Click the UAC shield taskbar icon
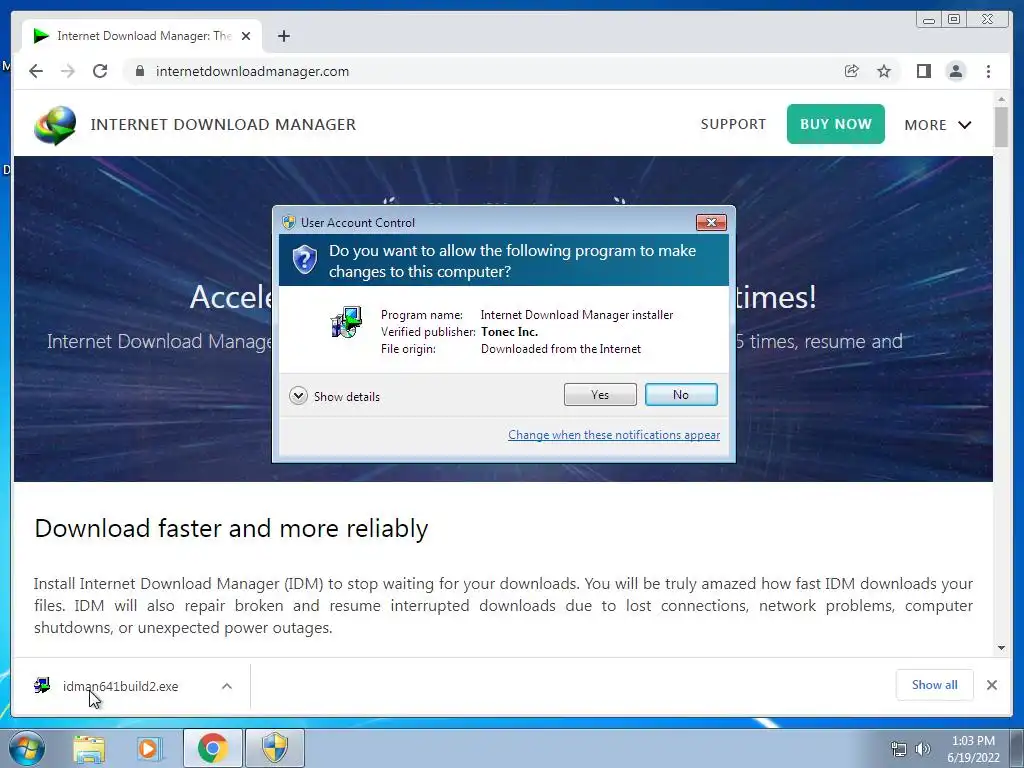The image size is (1024, 768). [x=275, y=748]
